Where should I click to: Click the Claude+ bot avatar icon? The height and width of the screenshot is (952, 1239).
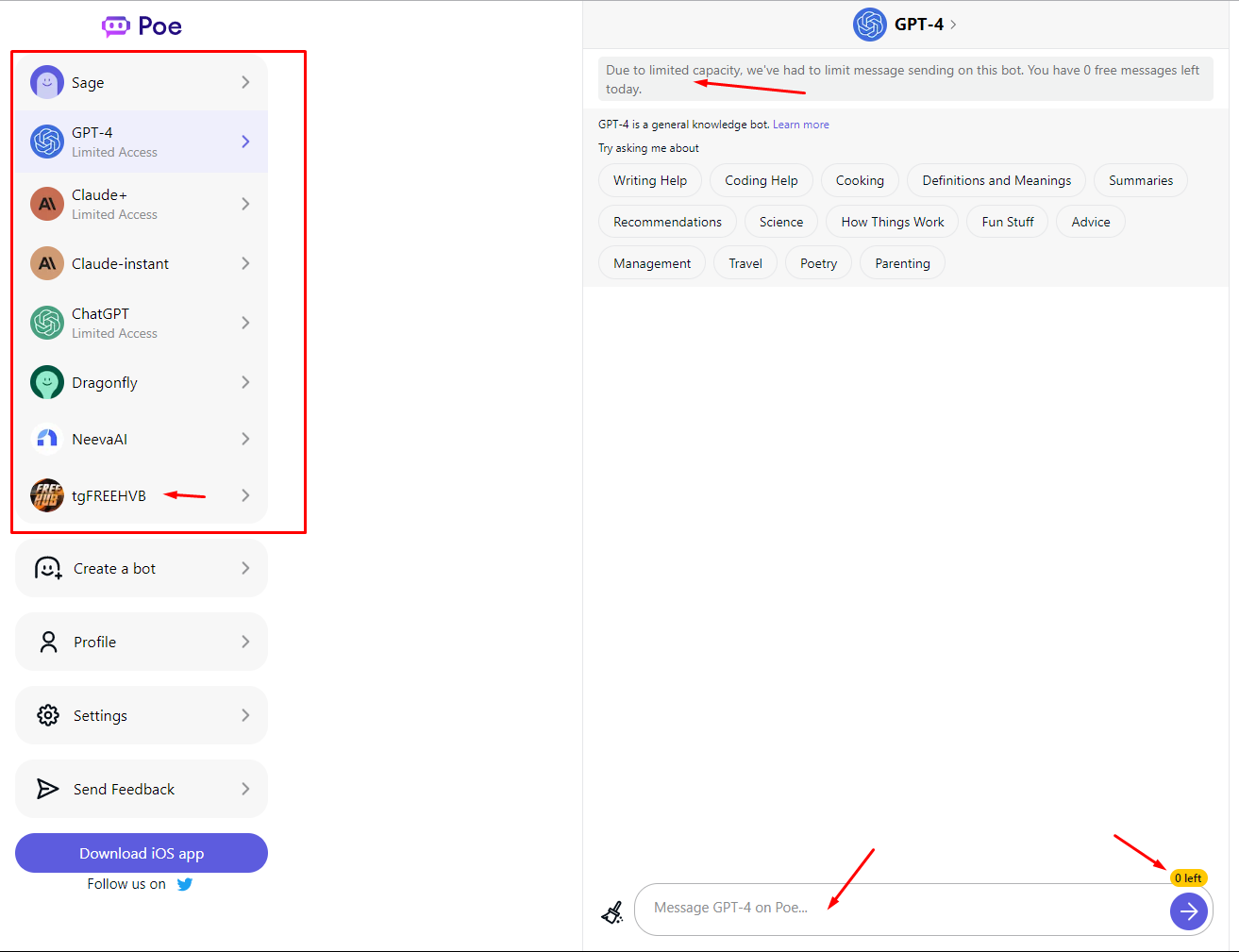coord(46,204)
